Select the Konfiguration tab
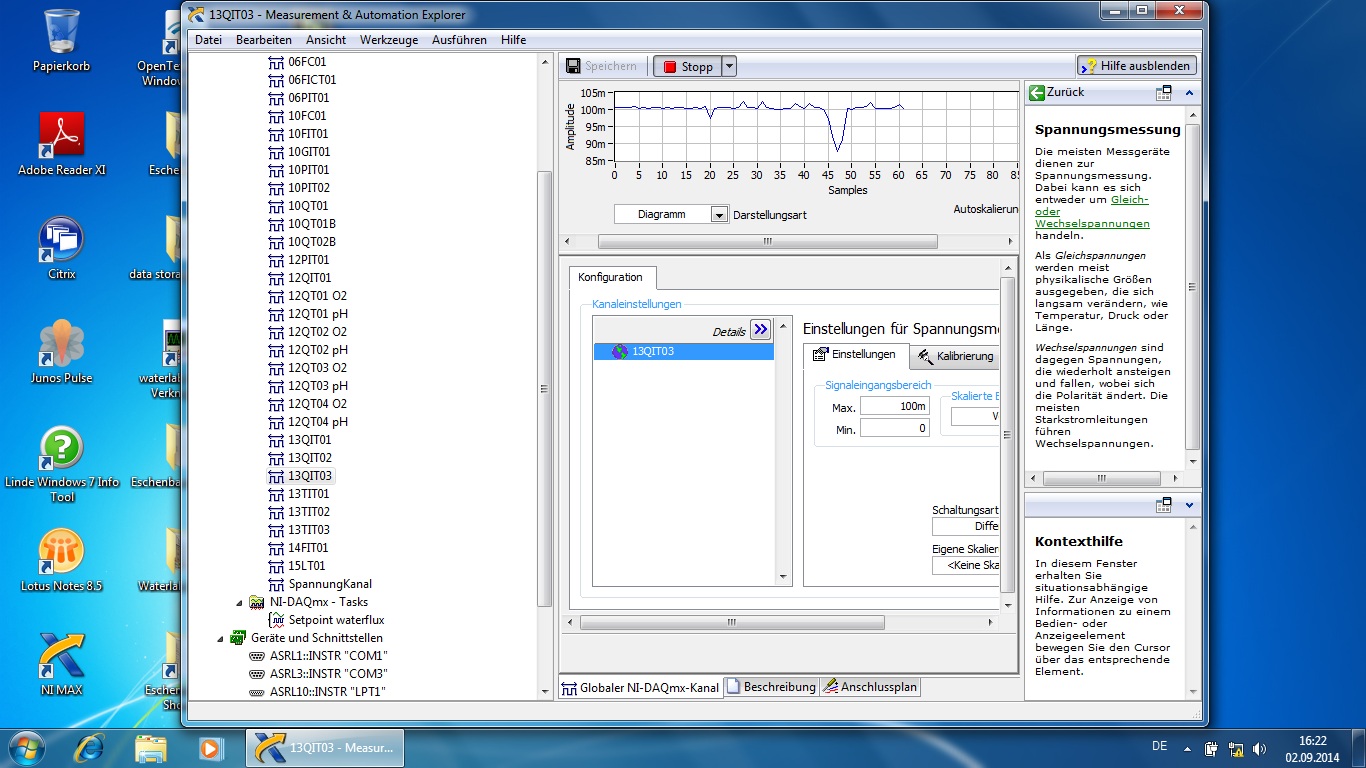This screenshot has width=1366, height=768. coord(610,277)
